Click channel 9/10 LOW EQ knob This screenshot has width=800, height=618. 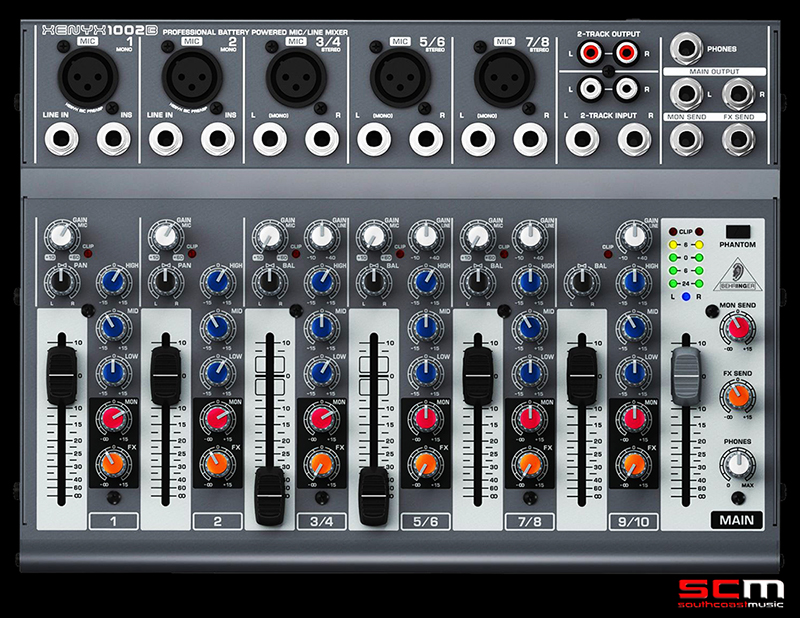pyautogui.click(x=634, y=373)
